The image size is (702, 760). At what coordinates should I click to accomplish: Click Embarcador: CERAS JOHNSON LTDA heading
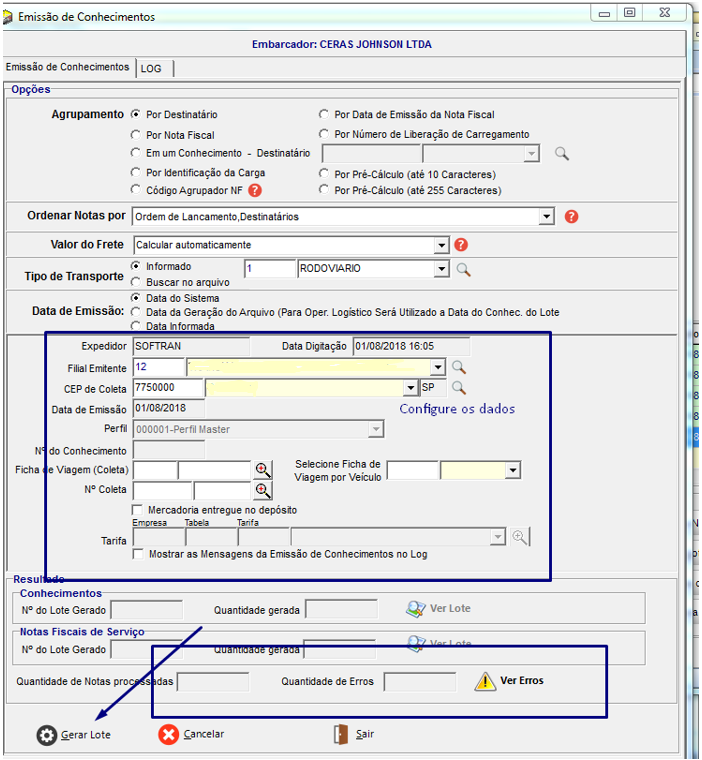342,44
